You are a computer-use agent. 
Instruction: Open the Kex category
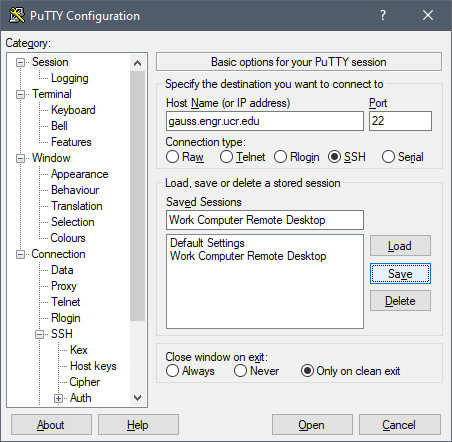[x=79, y=350]
